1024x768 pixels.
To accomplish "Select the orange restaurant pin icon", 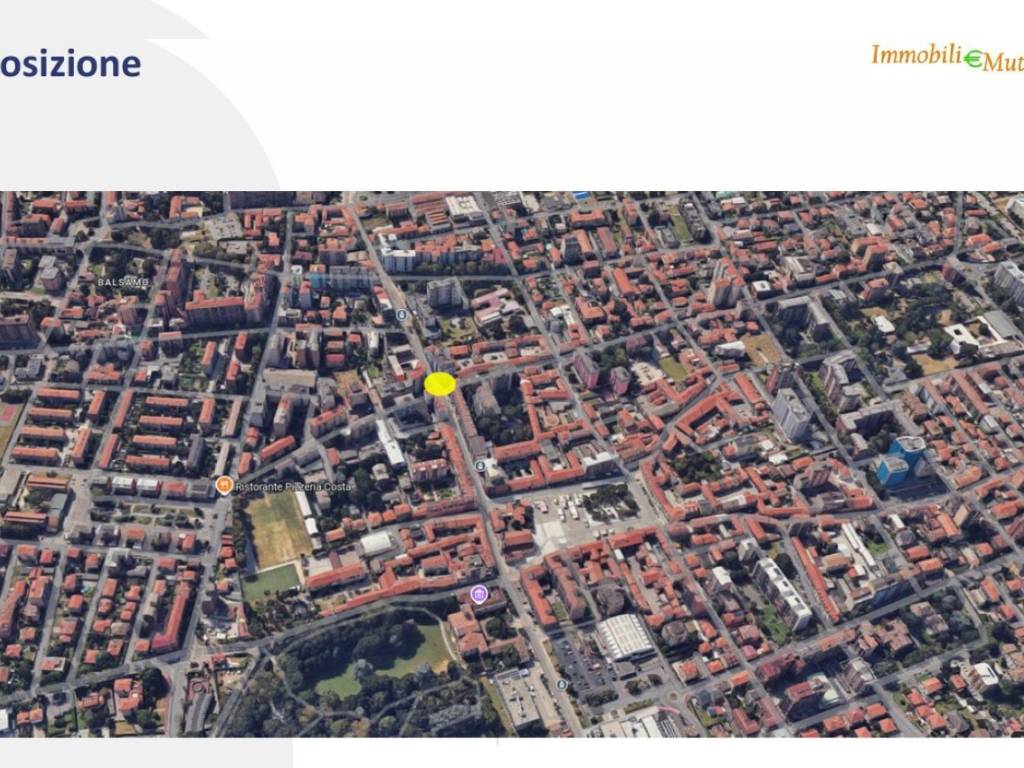I will [224, 485].
